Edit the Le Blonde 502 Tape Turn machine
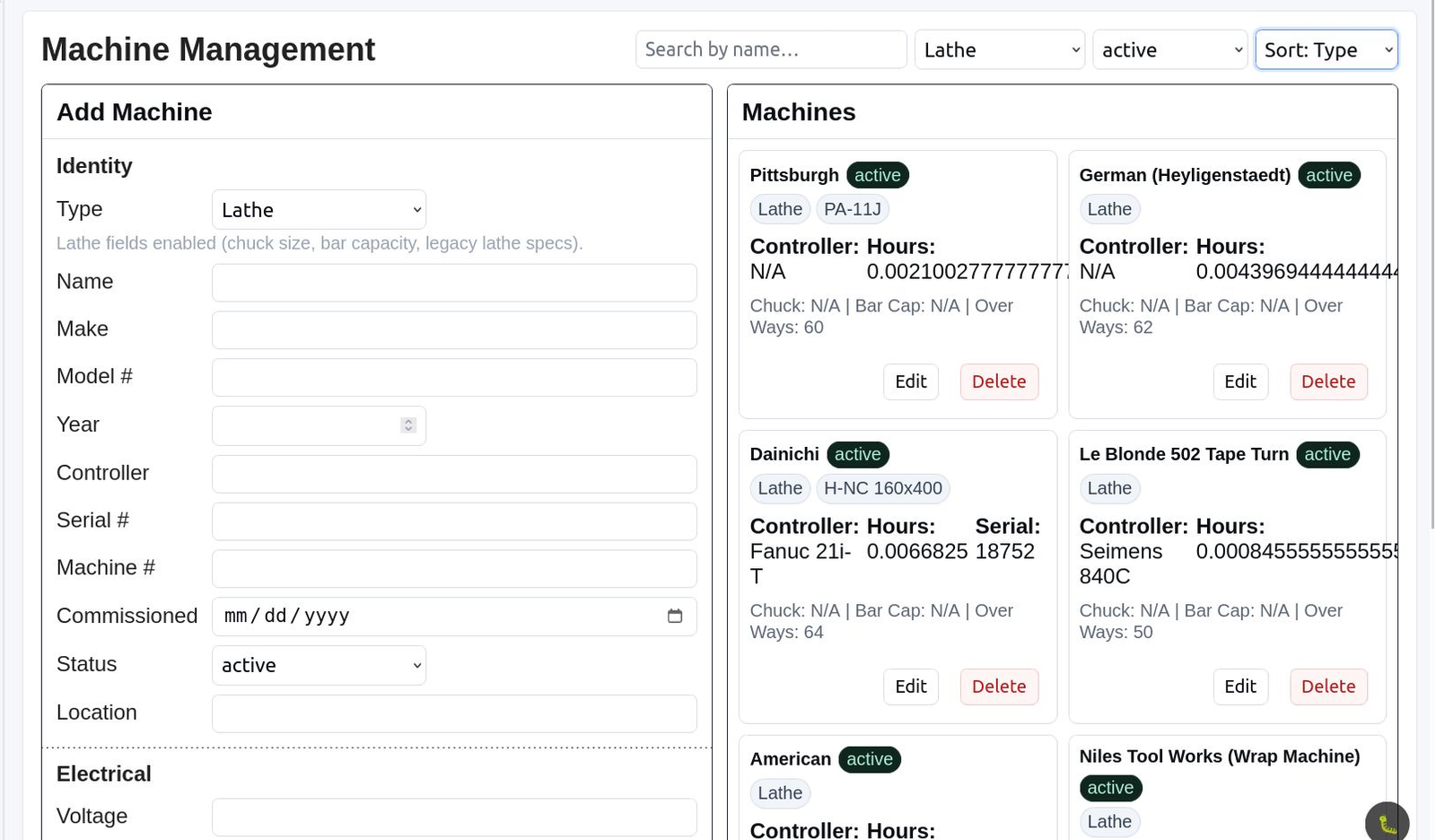This screenshot has height=840, width=1436. (1240, 686)
